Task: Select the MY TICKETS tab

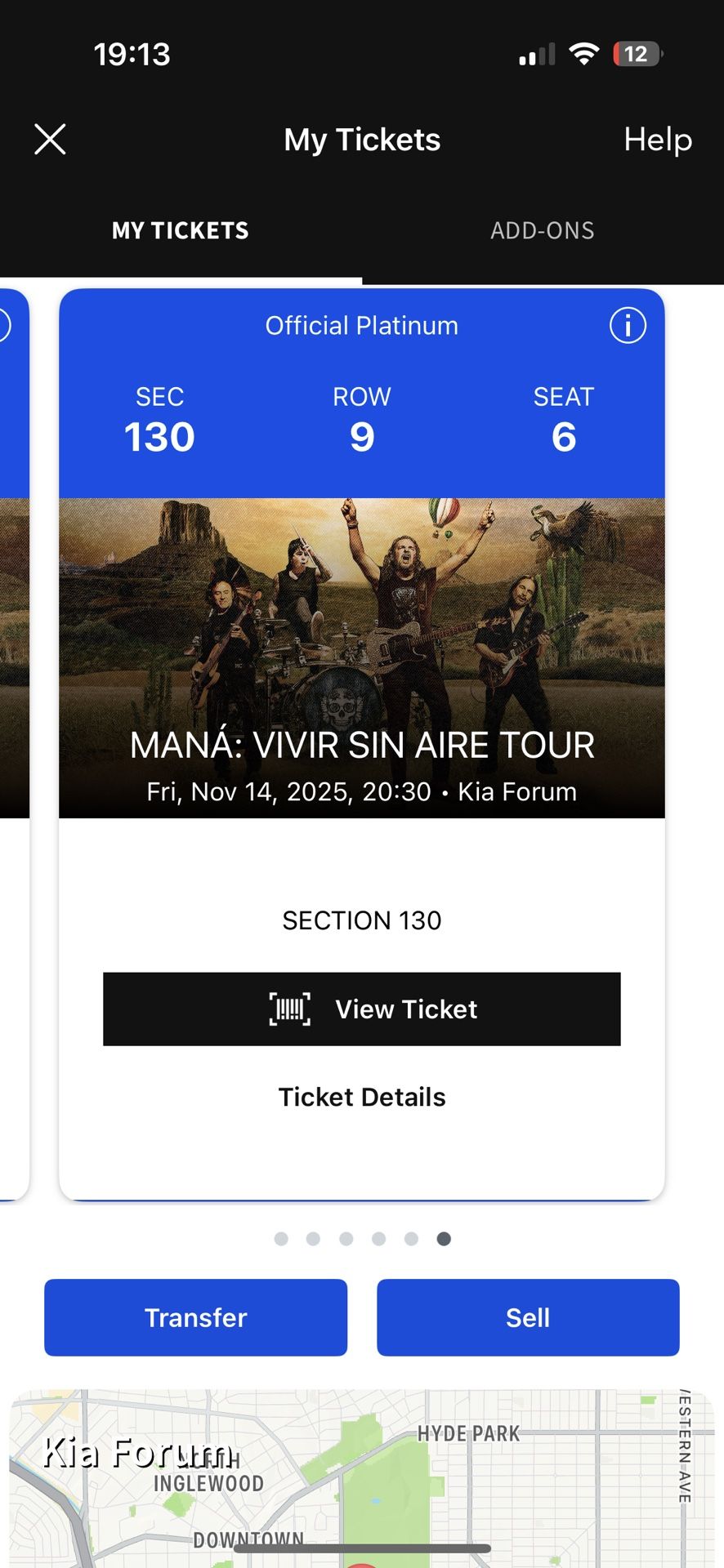Action: [x=180, y=230]
